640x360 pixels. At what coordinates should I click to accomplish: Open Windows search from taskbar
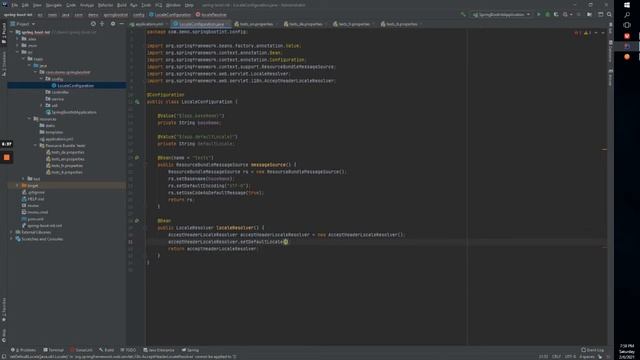coord(627,15)
